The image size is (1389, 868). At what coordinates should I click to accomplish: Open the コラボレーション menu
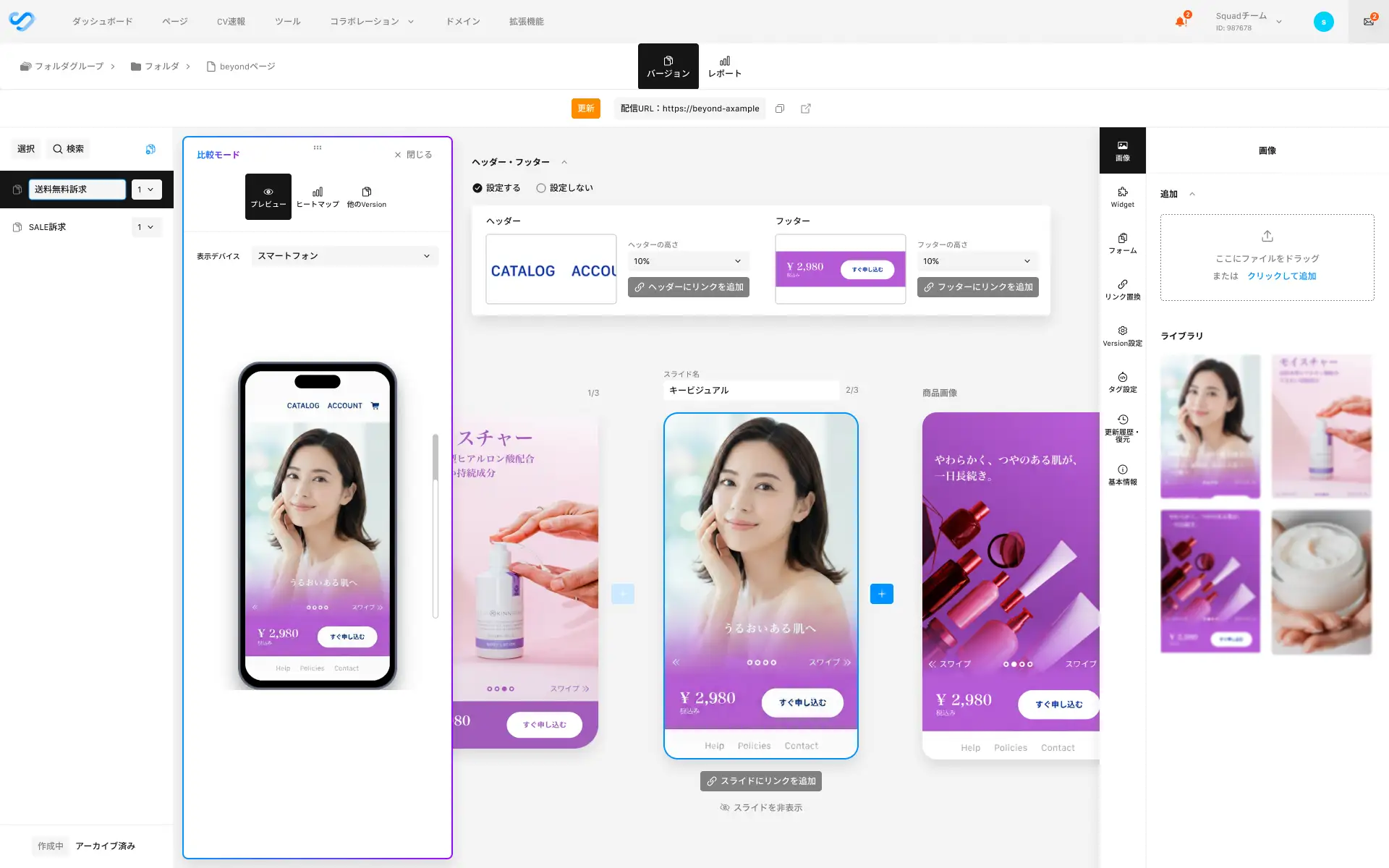372,22
